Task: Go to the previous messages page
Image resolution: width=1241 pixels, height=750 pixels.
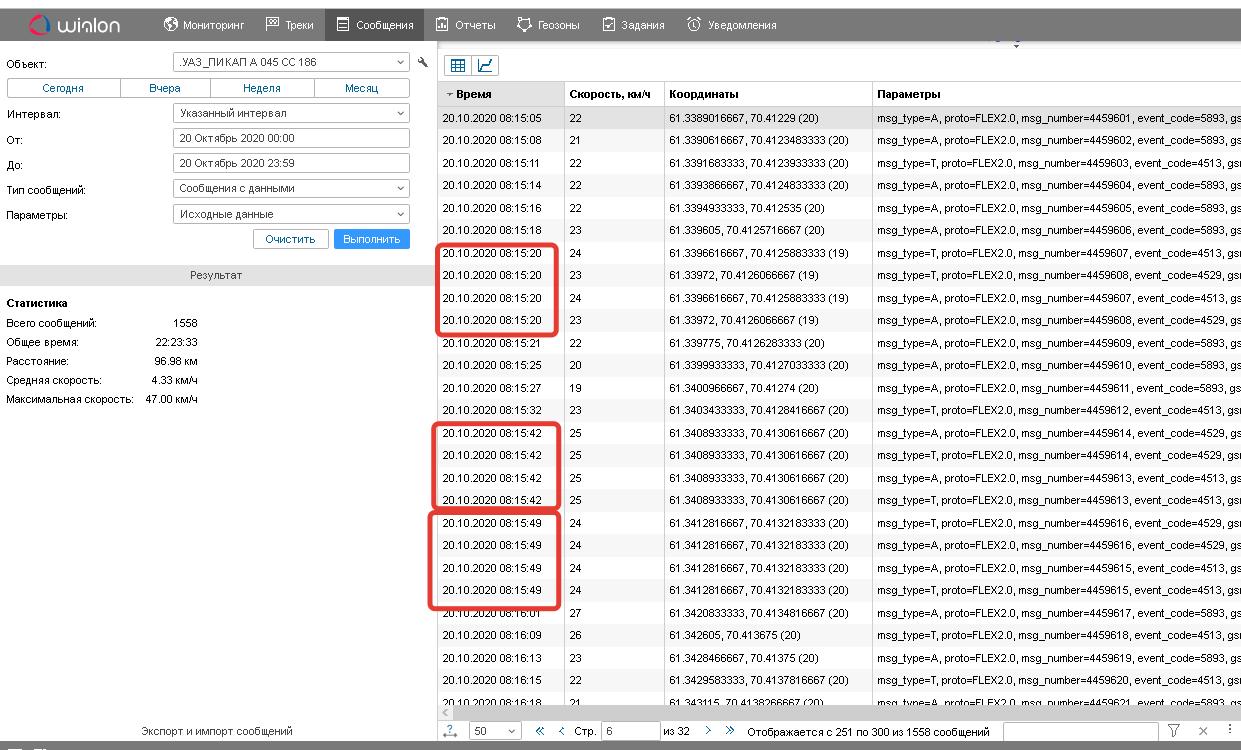Action: (x=561, y=731)
